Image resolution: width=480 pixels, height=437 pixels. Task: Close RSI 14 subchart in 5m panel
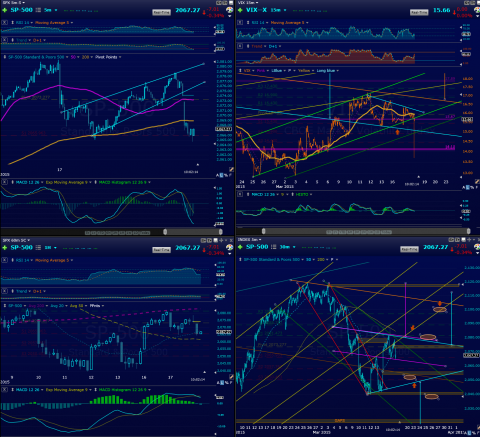[x=4, y=23]
